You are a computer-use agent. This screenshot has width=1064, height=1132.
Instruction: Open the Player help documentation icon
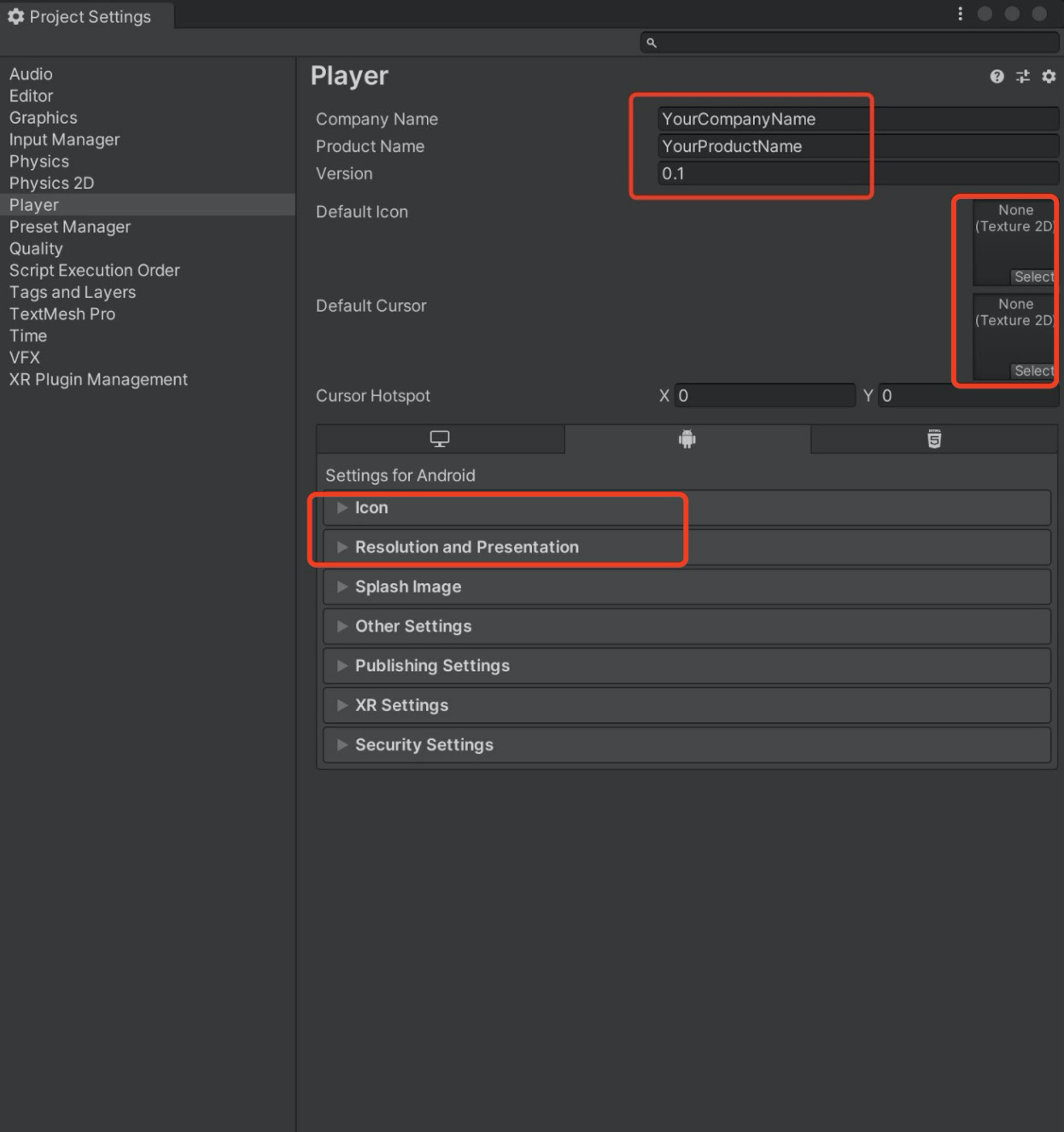pos(997,77)
